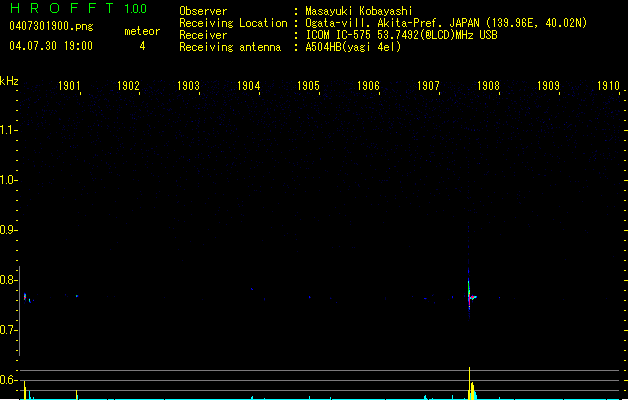Click the 1908 time axis marker
The image size is (629, 400).
click(x=488, y=86)
